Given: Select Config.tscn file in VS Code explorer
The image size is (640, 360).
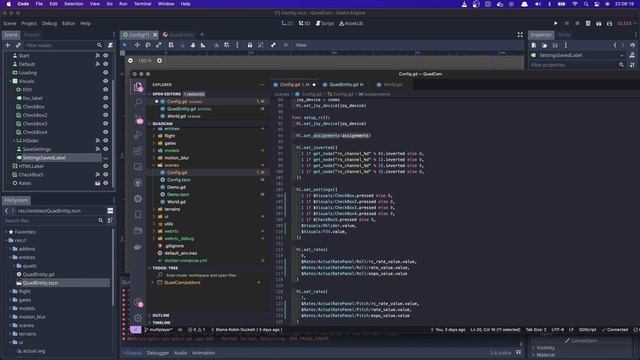Looking at the screenshot, I should tap(178, 180).
